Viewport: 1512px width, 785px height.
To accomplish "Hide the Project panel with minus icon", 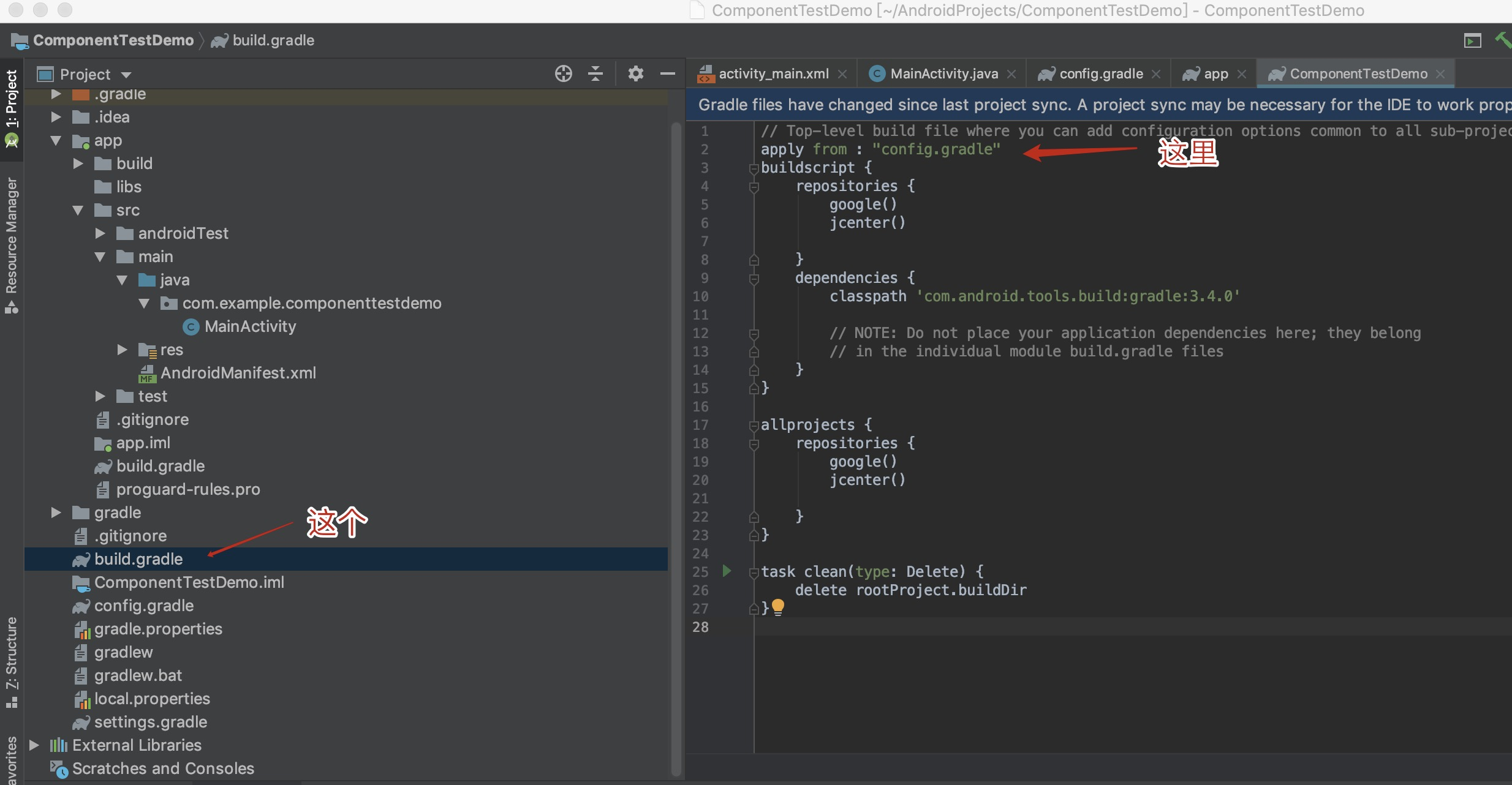I will tap(667, 74).
